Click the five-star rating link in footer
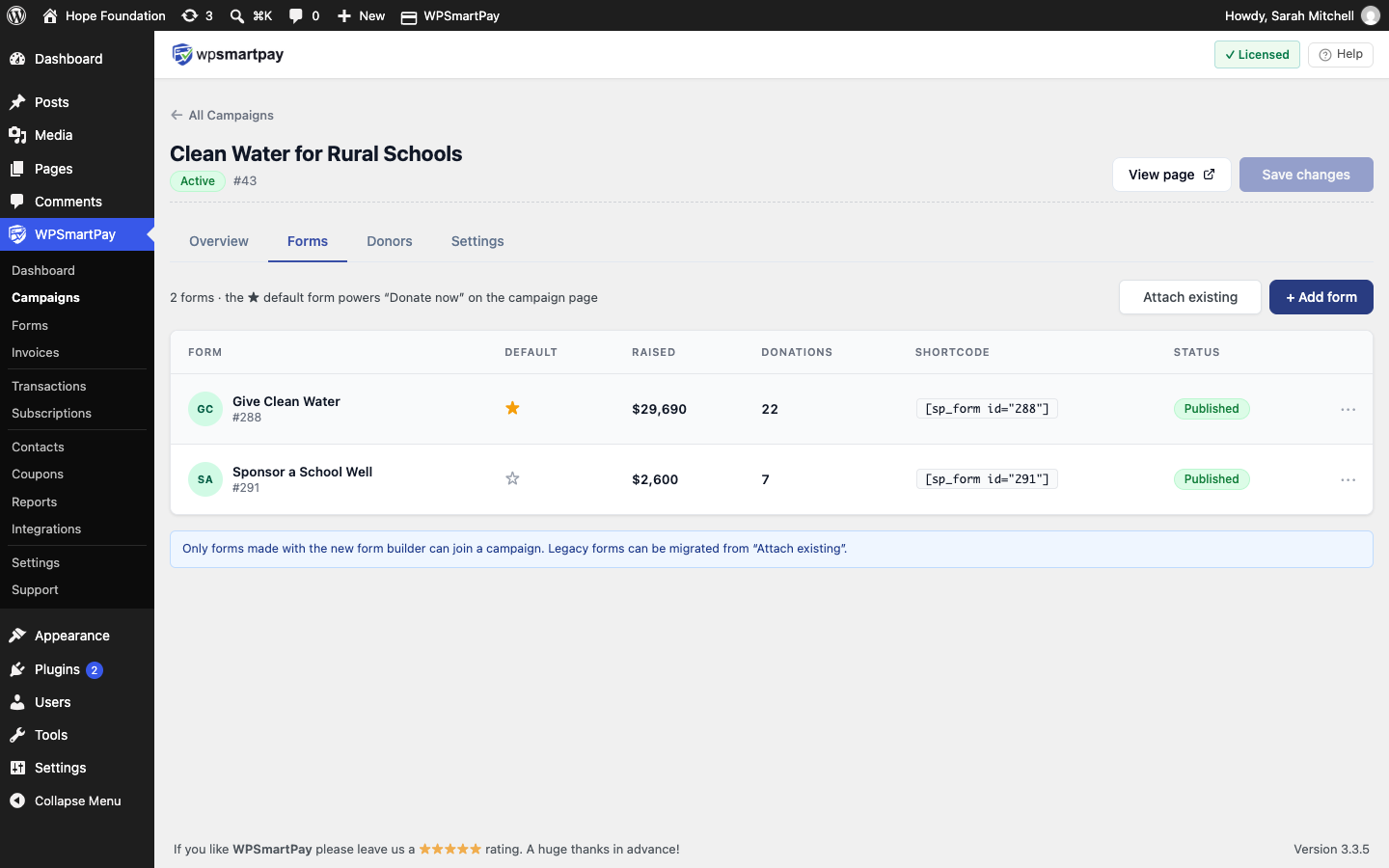1389x868 pixels. [449, 849]
